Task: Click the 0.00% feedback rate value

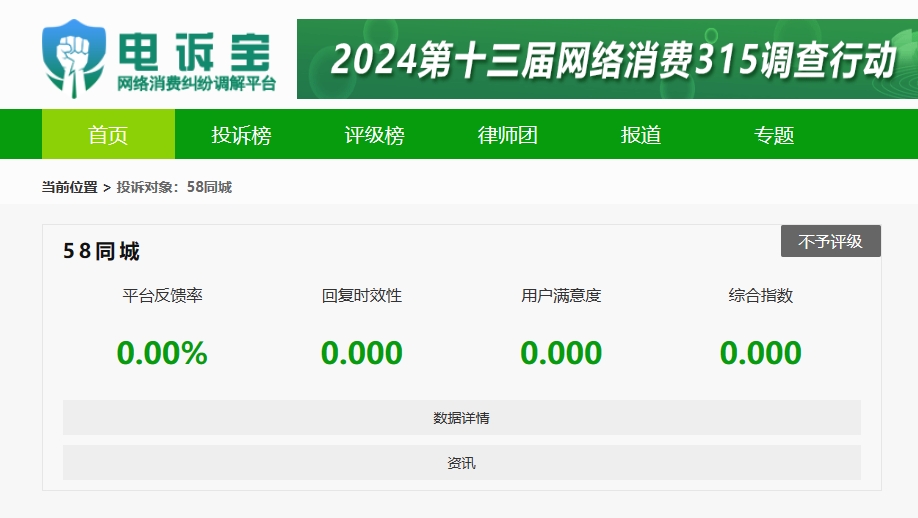Action: pos(162,353)
